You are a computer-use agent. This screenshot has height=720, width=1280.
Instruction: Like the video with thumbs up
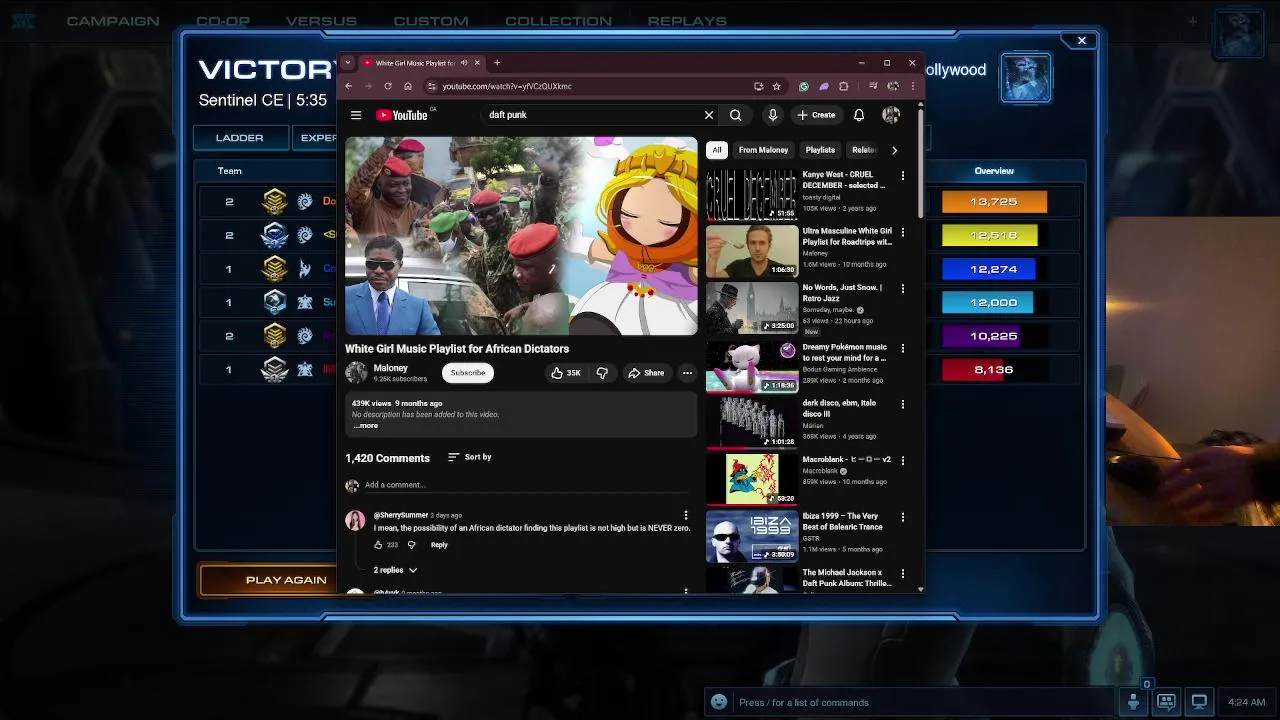pos(565,373)
